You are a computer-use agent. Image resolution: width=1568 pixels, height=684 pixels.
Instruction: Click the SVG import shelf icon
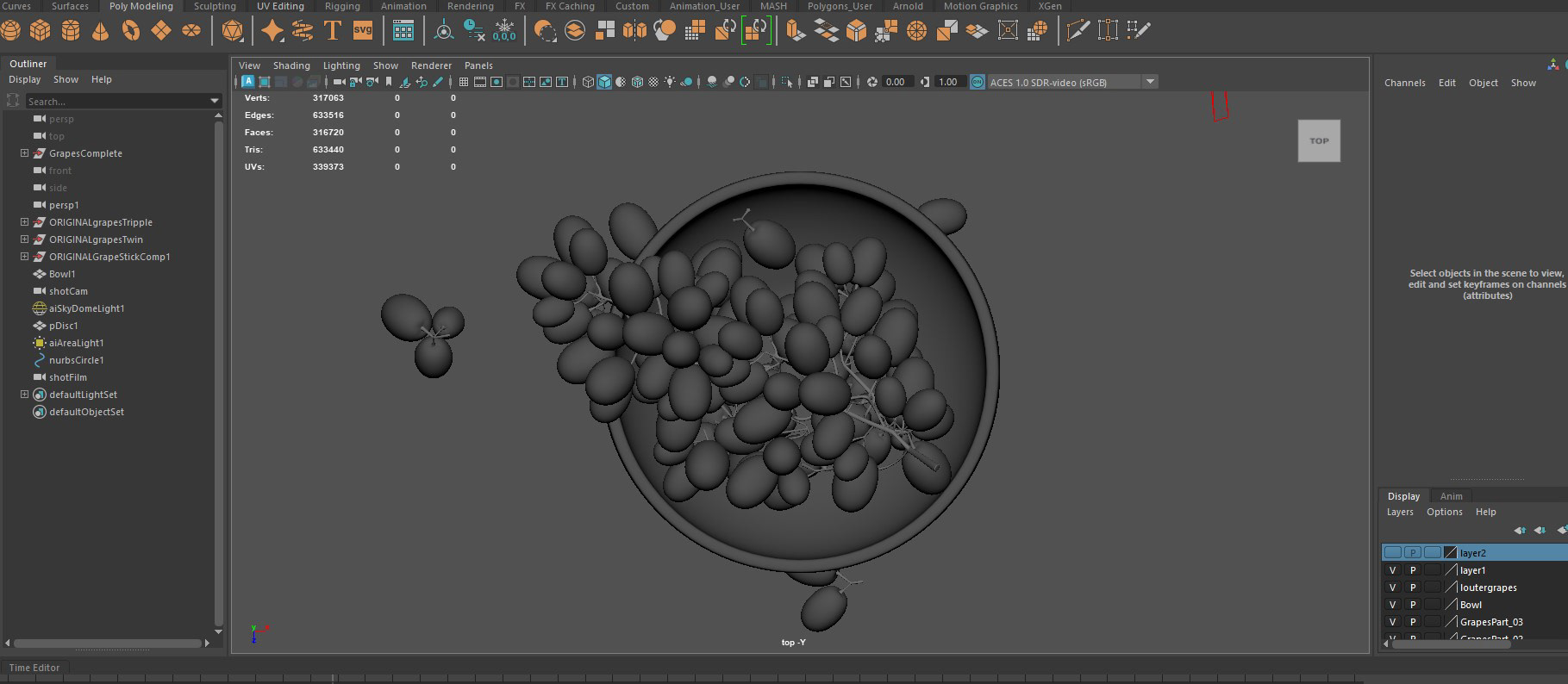click(363, 31)
